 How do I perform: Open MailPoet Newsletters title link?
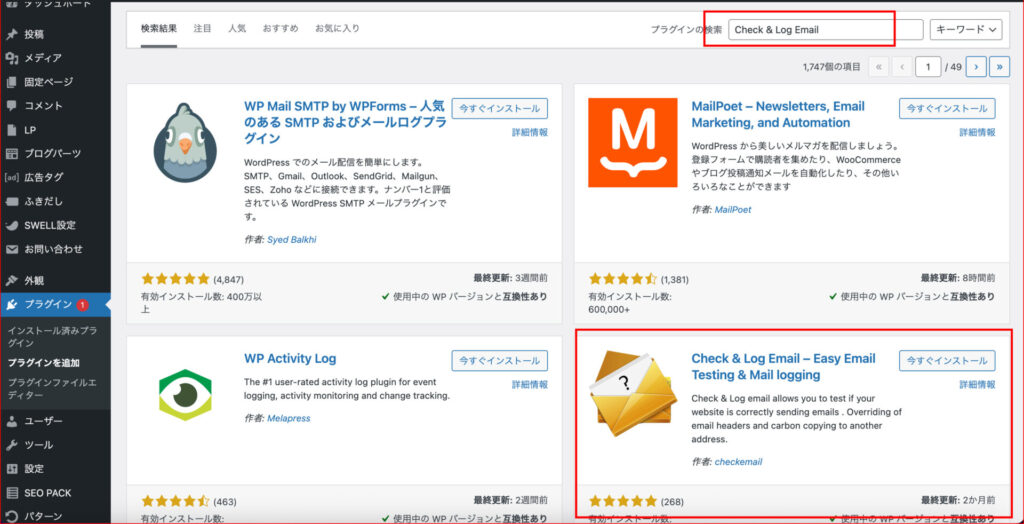(778, 114)
